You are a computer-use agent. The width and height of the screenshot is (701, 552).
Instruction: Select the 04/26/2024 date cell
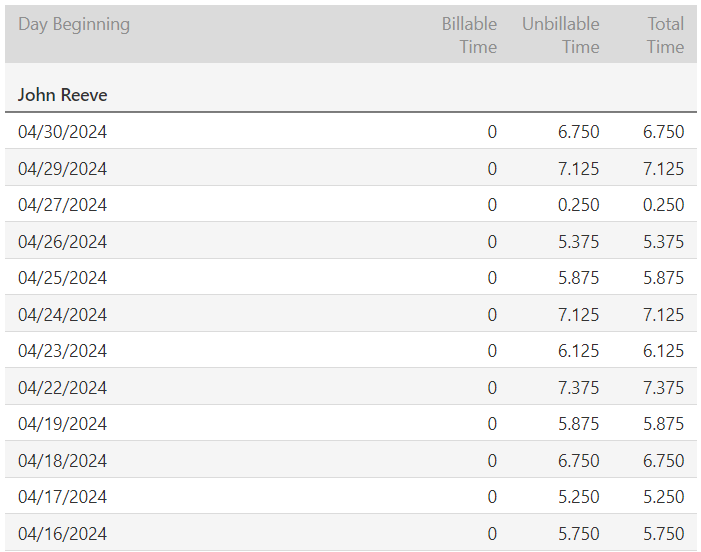pyautogui.click(x=62, y=241)
